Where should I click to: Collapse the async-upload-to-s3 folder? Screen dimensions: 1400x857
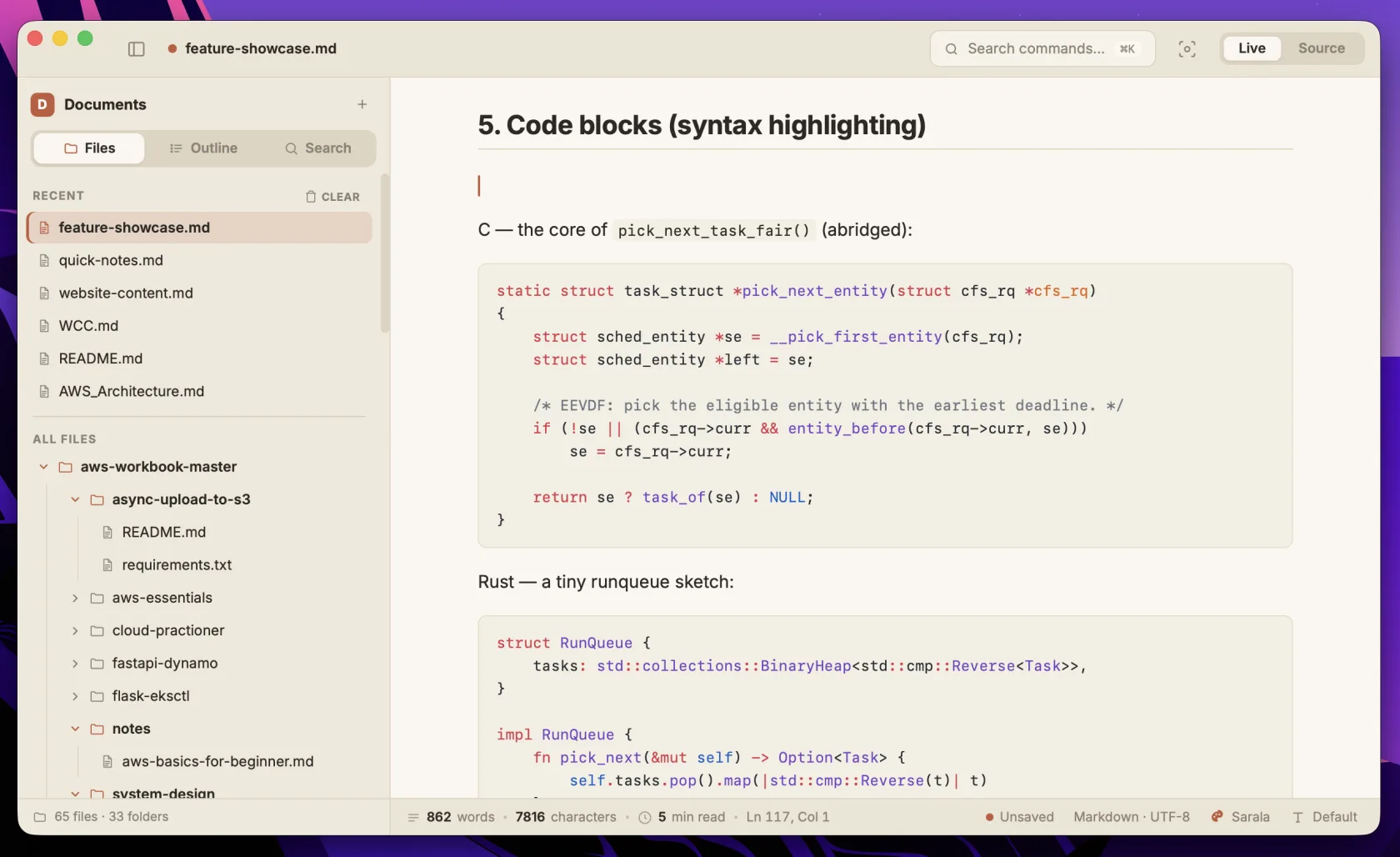point(75,499)
